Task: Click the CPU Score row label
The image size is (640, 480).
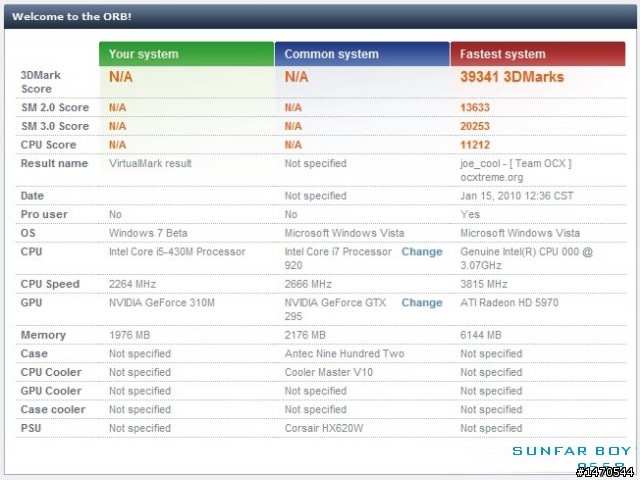Action: [49, 145]
